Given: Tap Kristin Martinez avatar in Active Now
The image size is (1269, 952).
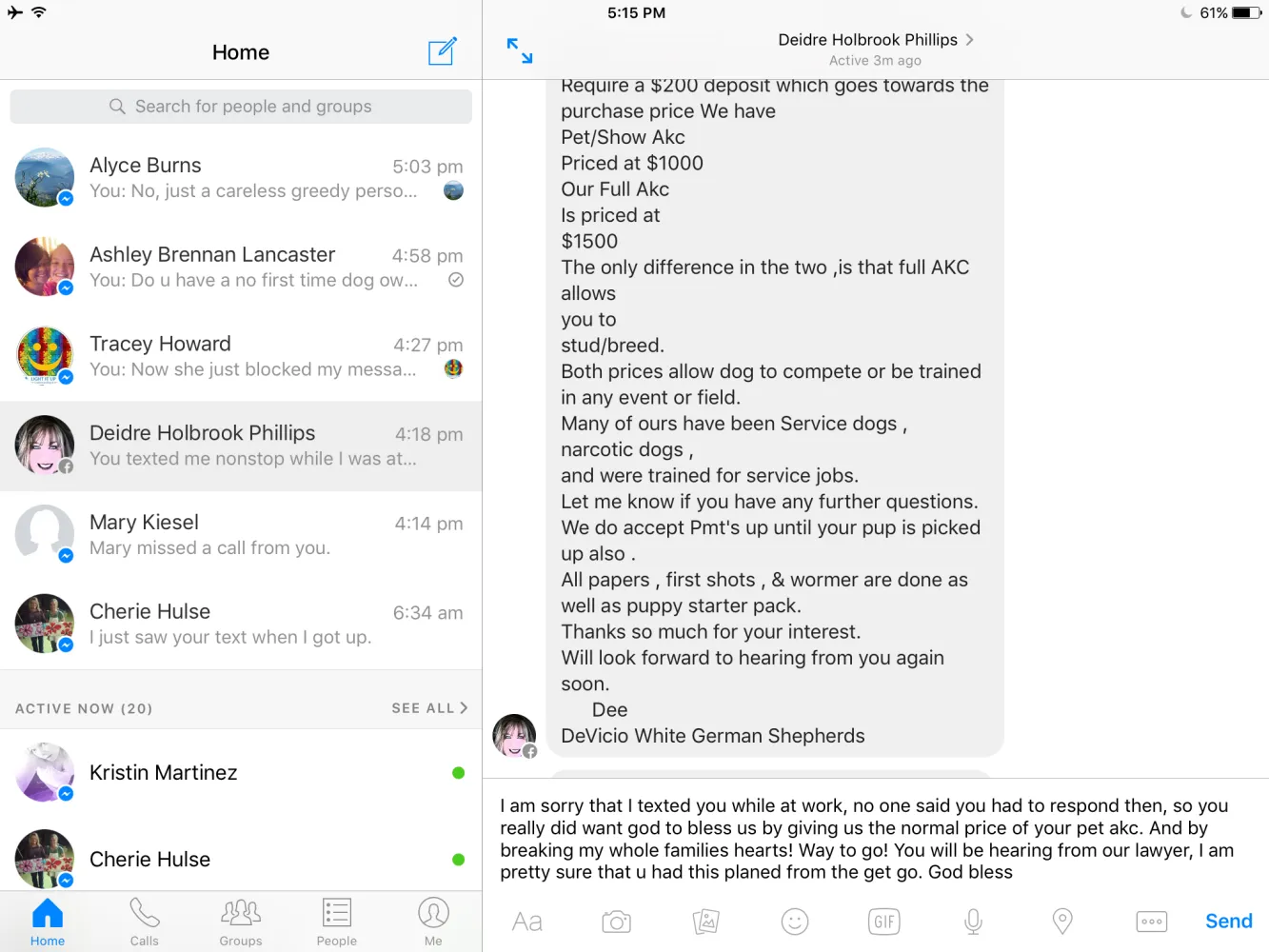Looking at the screenshot, I should click(45, 772).
